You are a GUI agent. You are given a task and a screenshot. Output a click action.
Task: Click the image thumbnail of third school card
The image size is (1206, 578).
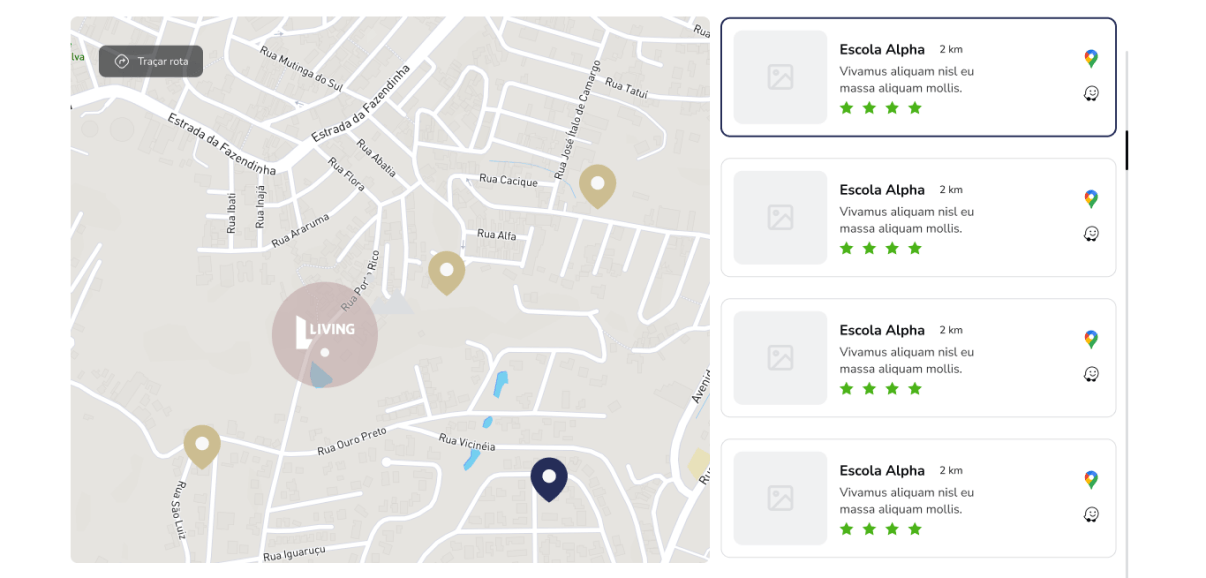(x=780, y=358)
